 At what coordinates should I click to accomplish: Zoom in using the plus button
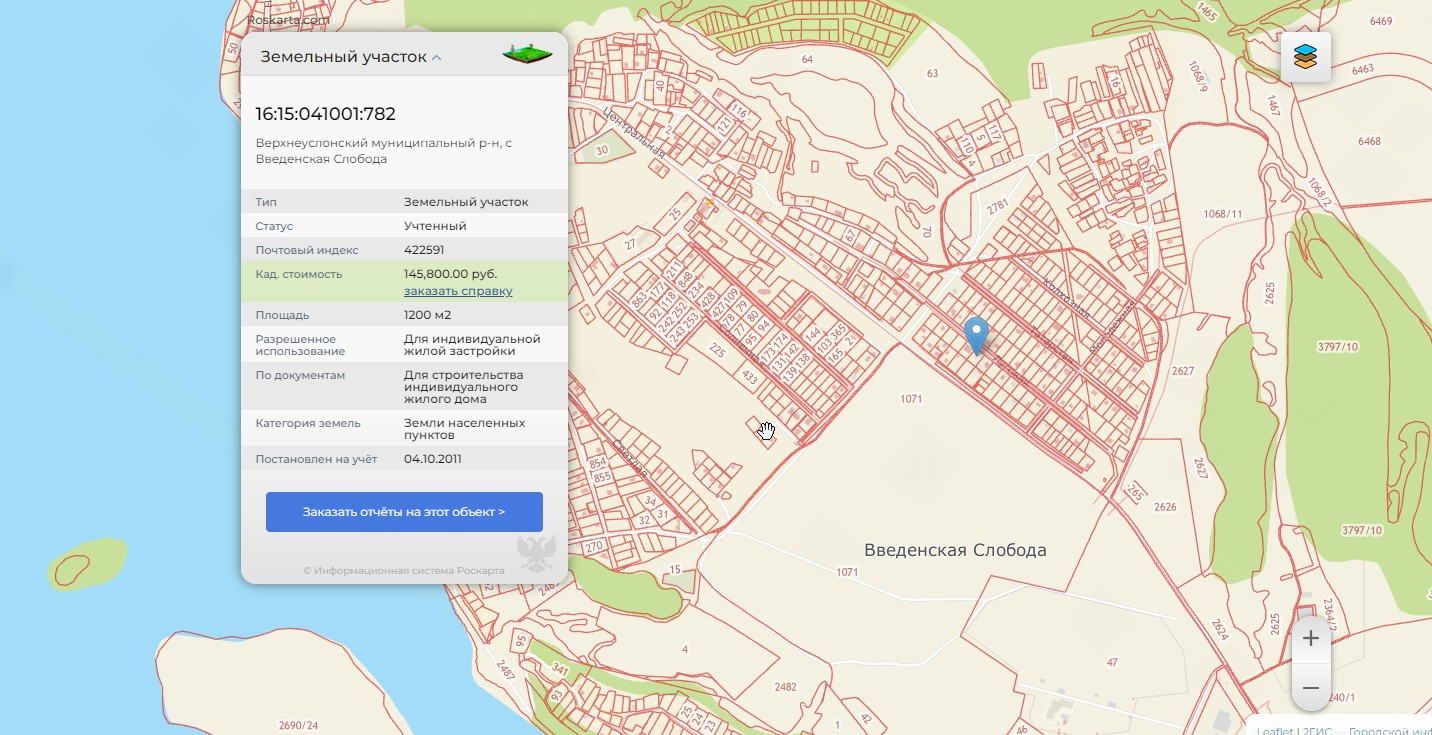(x=1311, y=639)
